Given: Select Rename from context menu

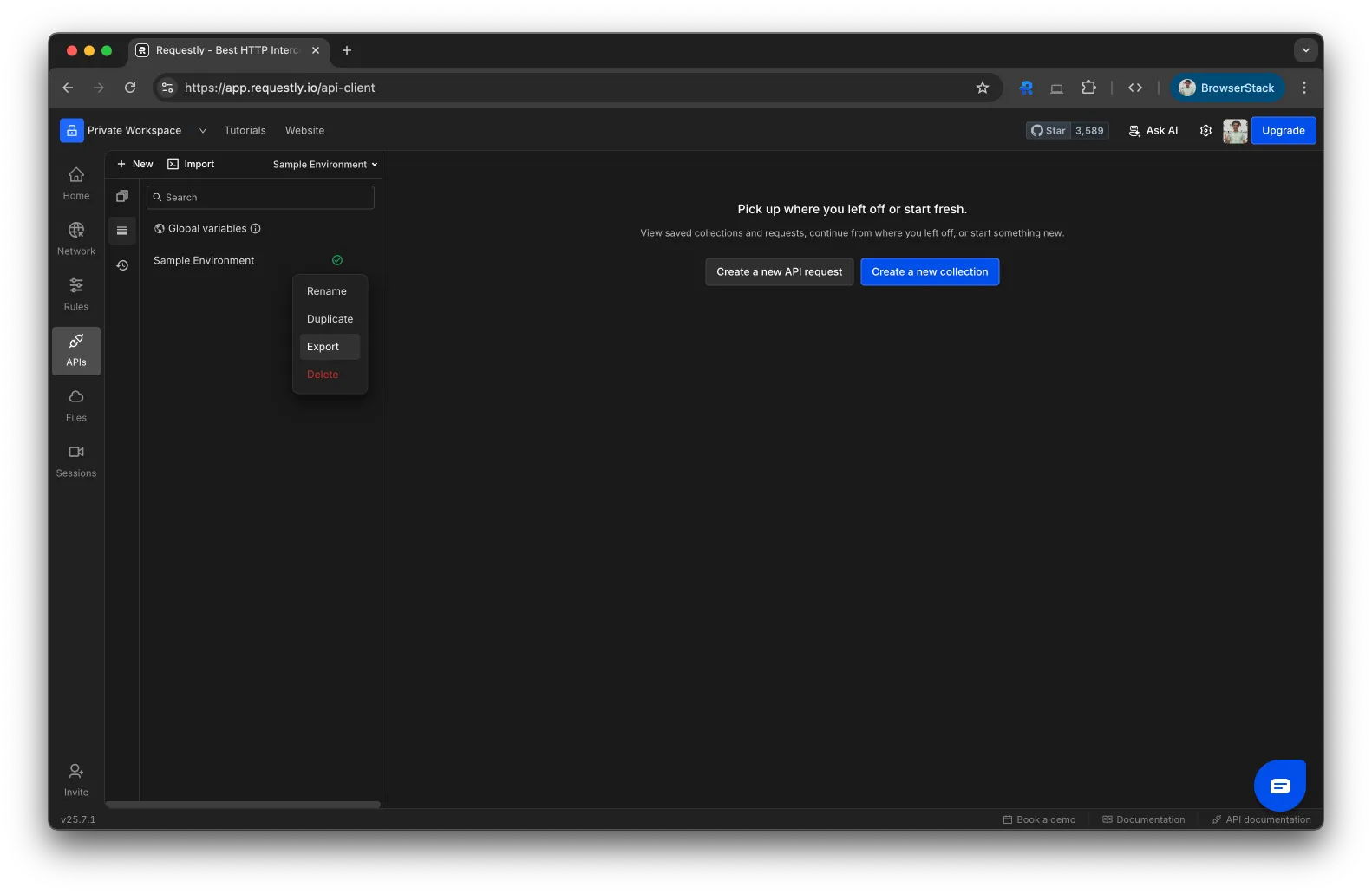Looking at the screenshot, I should pyautogui.click(x=330, y=291).
